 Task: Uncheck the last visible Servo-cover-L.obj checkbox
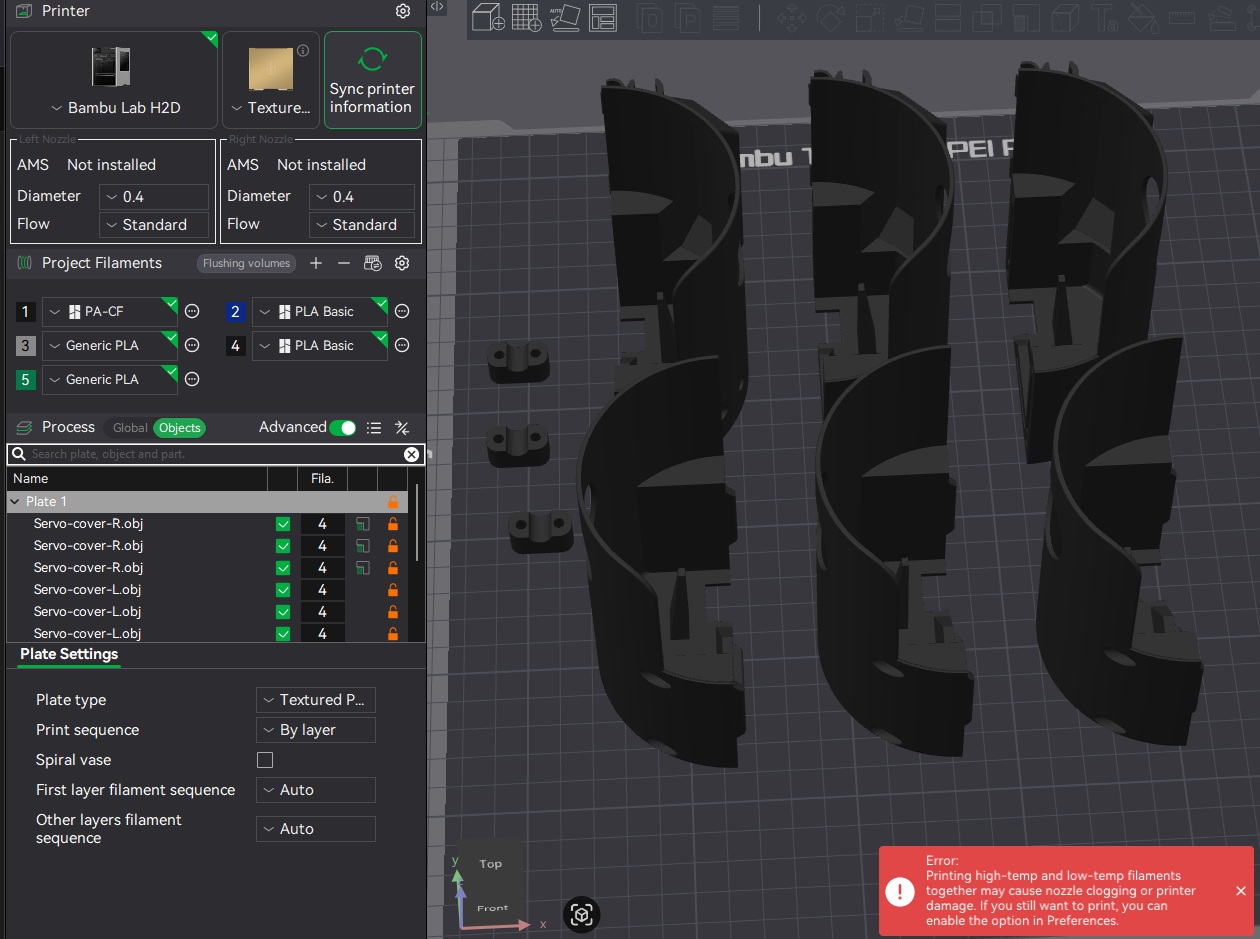pyautogui.click(x=283, y=634)
